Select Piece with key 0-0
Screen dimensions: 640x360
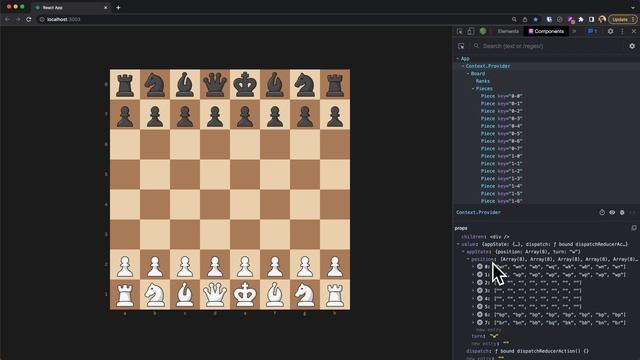point(502,96)
